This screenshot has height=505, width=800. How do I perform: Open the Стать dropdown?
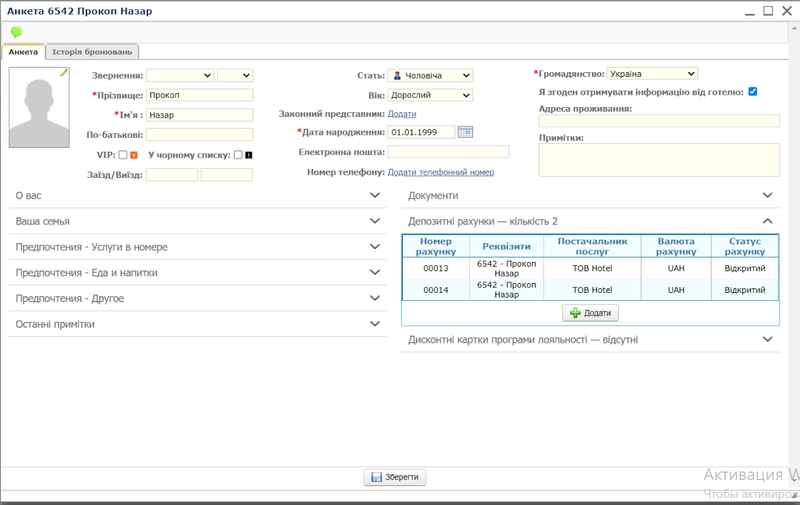coord(430,75)
